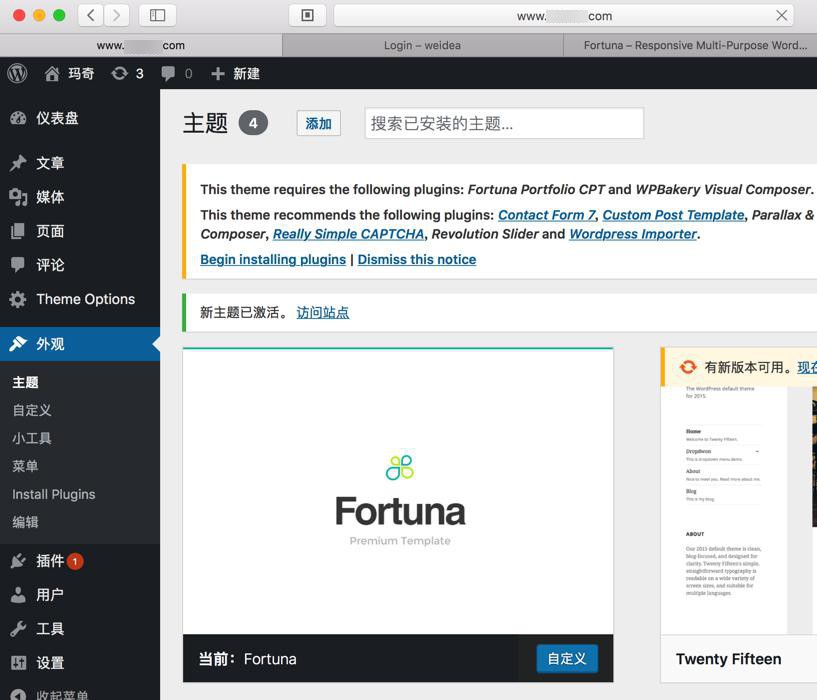Select 外观 appearance menu

(x=80, y=344)
